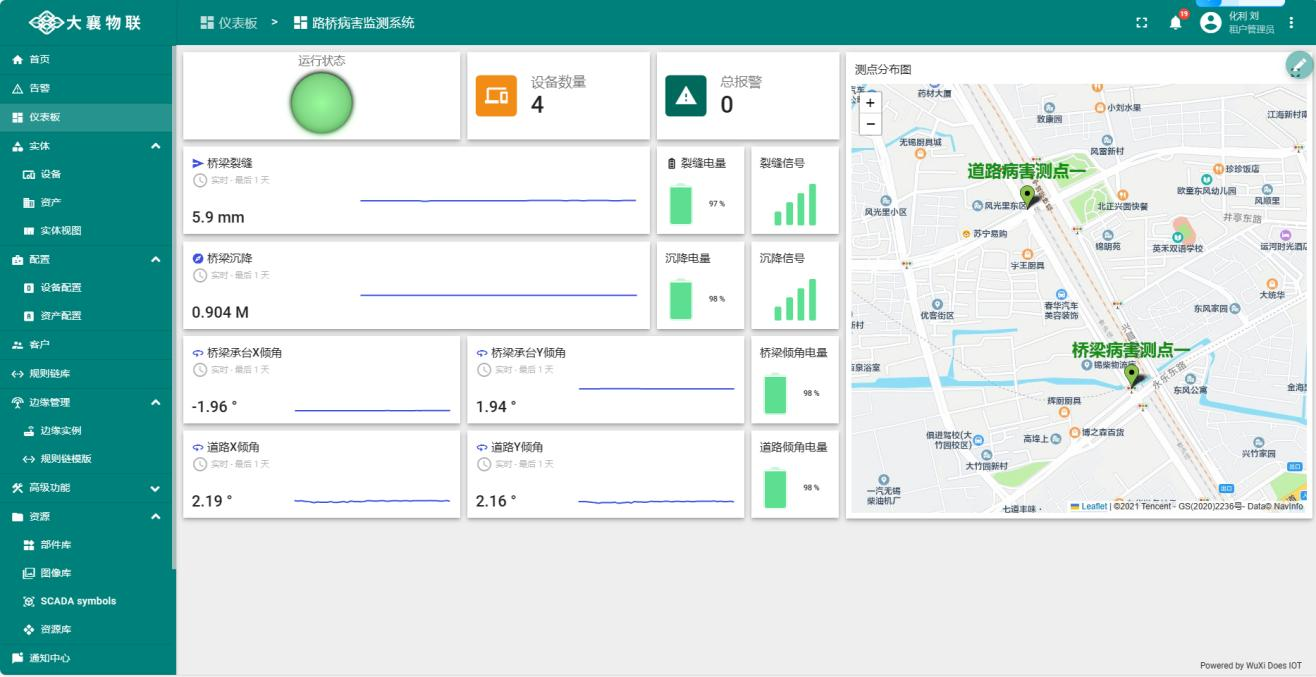Click the sidebar vertical scrollbar
Image resolution: width=1316 pixels, height=677 pixels.
click(x=174, y=308)
